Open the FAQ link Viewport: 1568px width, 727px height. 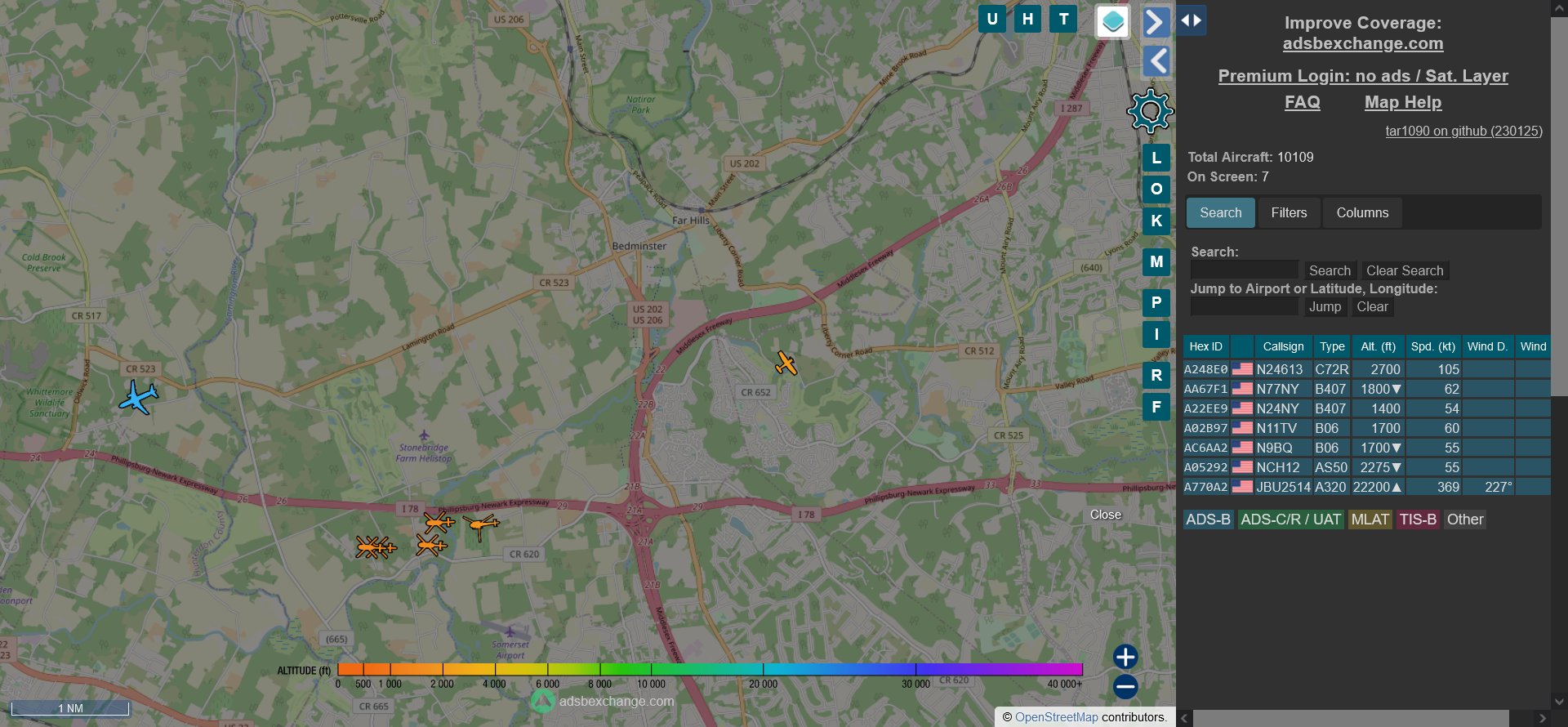click(1302, 102)
